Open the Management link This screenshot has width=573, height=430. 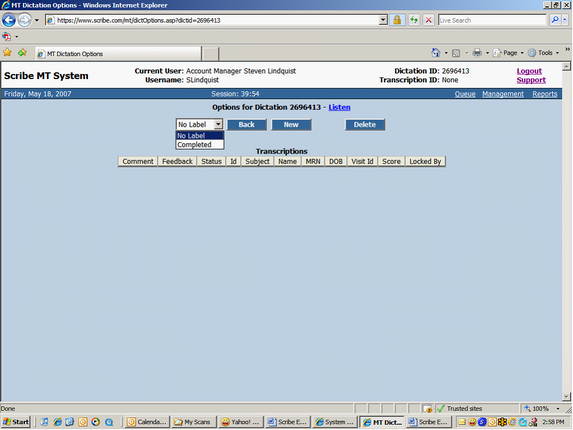pyautogui.click(x=502, y=94)
